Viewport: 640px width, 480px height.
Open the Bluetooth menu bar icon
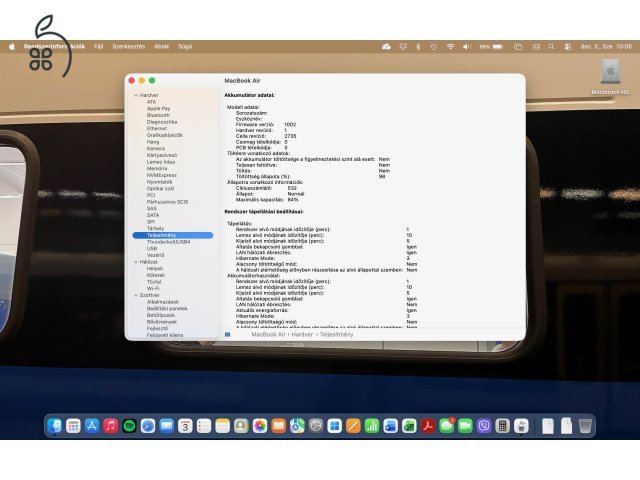[x=418, y=47]
